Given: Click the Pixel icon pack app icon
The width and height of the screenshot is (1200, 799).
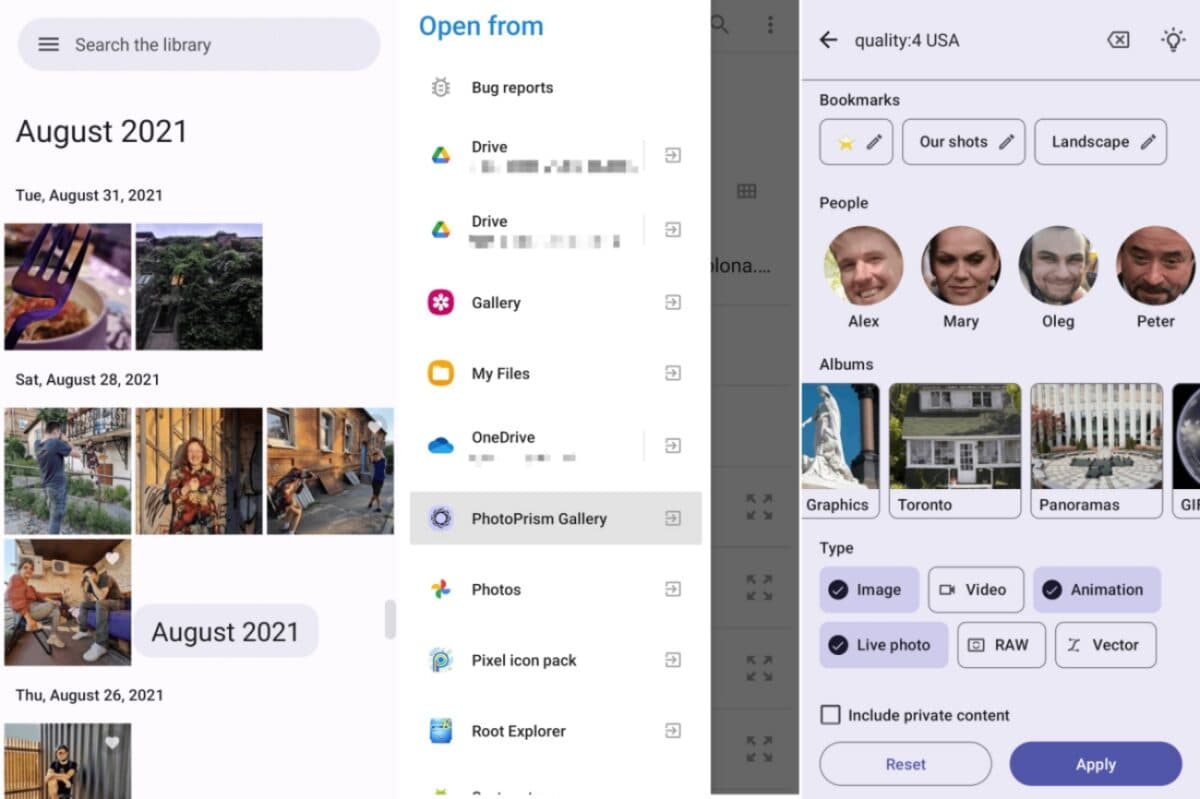Looking at the screenshot, I should 440,660.
